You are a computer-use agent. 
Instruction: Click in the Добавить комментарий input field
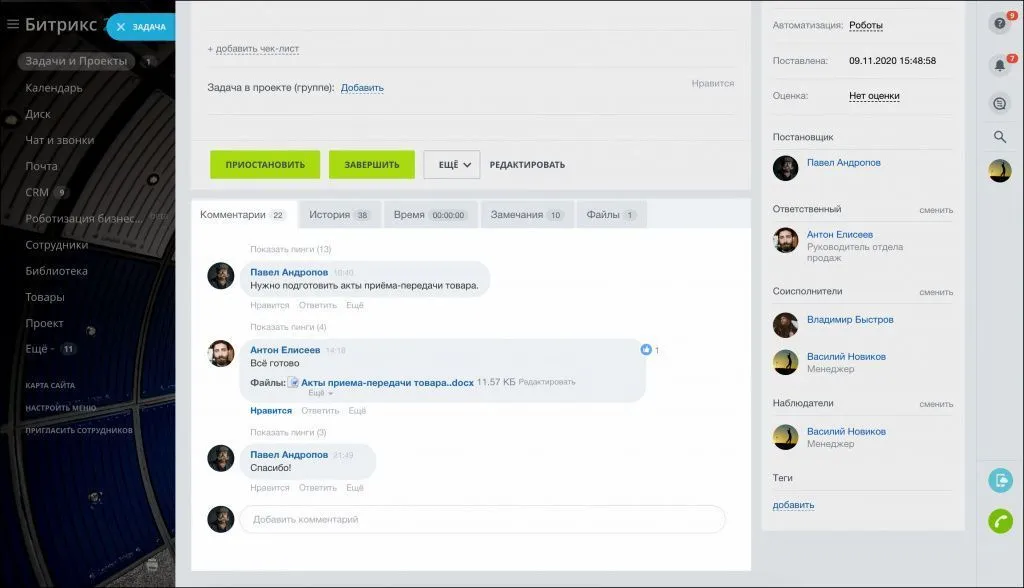point(482,519)
